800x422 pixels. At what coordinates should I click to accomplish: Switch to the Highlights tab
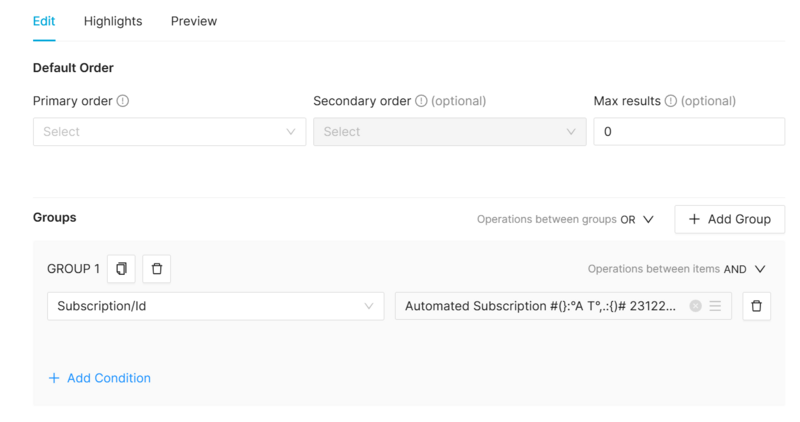pos(113,21)
